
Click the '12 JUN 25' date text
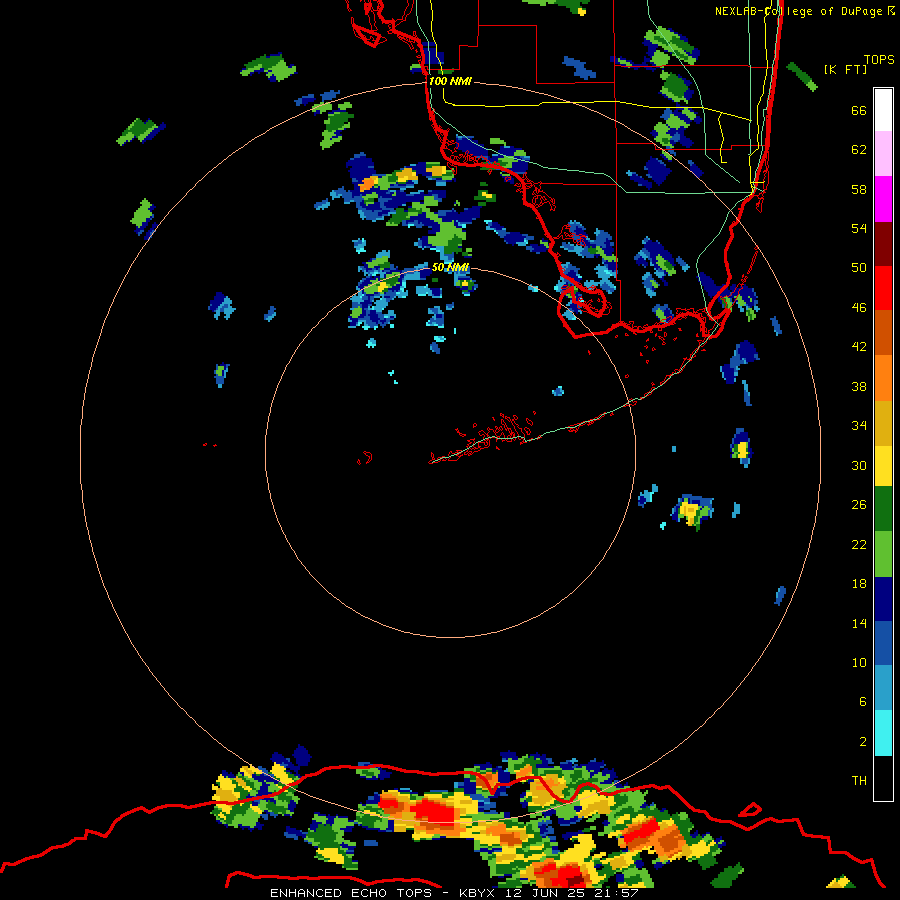[x=546, y=893]
